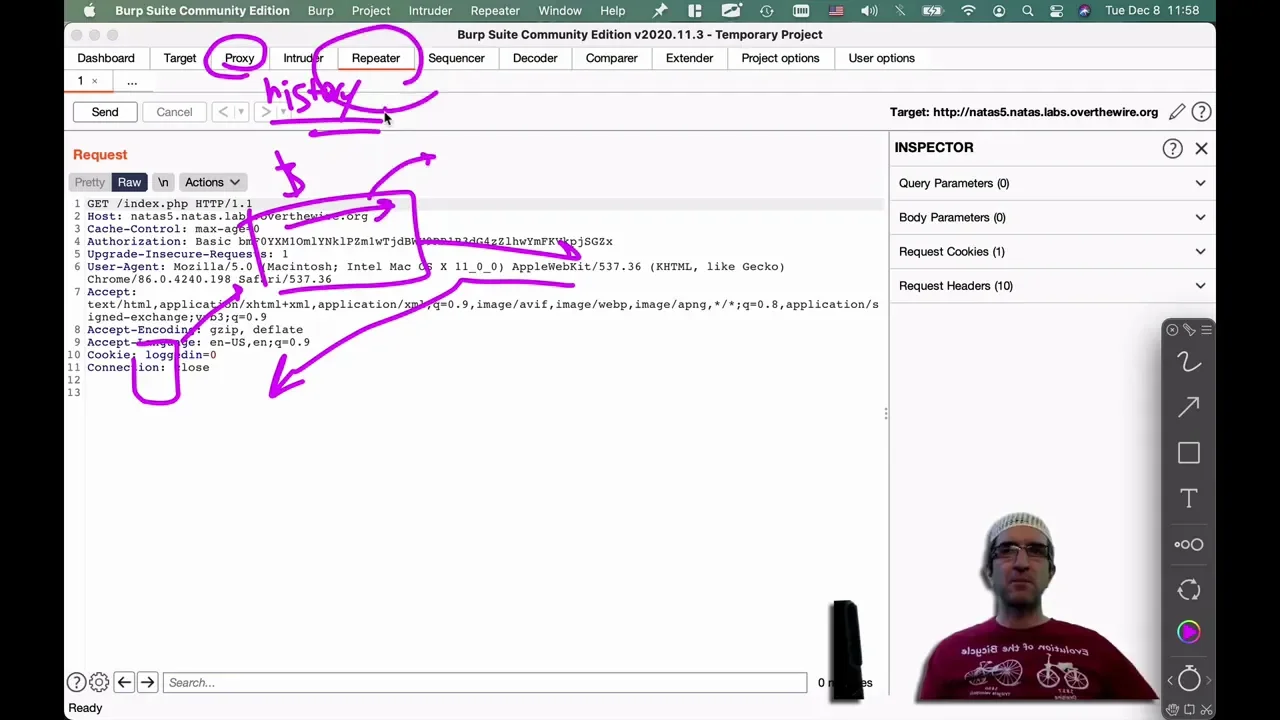Open Control Center in menu bar
Viewport: 1280px width, 720px height.
[x=1056, y=11]
